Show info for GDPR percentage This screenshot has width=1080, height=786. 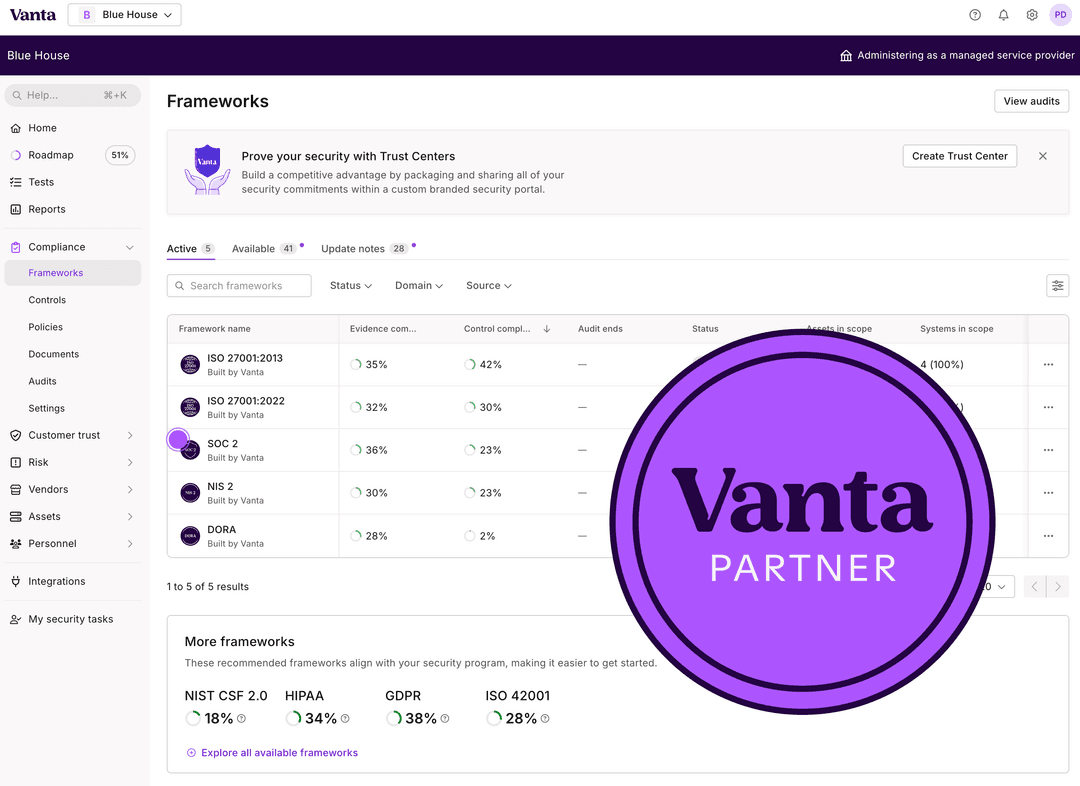pyautogui.click(x=445, y=718)
